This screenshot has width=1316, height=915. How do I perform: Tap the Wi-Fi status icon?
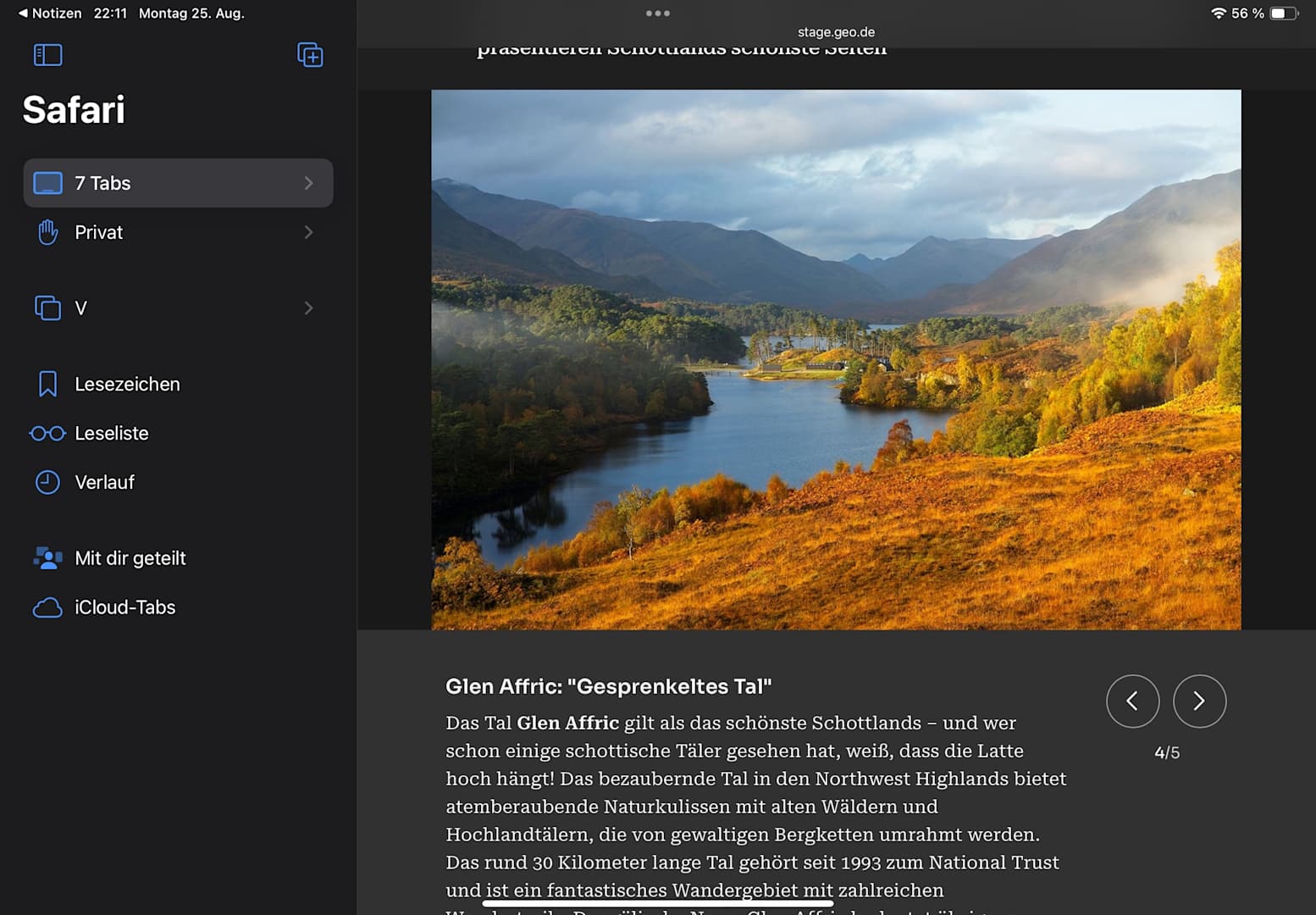[x=1219, y=14]
